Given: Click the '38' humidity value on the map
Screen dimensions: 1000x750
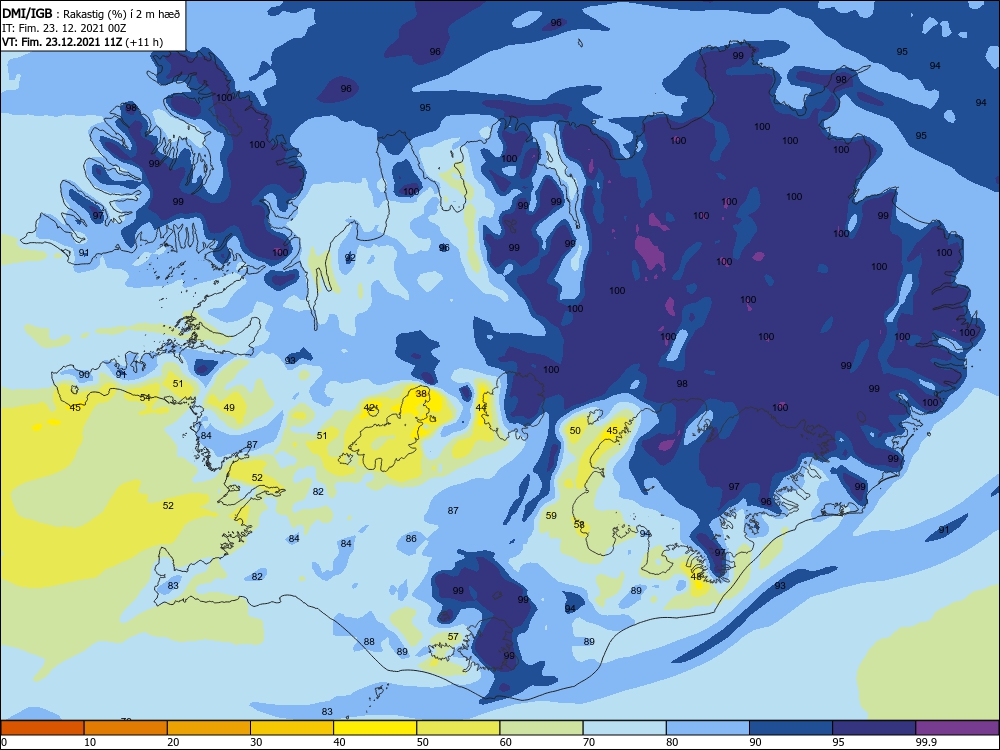Looking at the screenshot, I should pyautogui.click(x=422, y=393).
